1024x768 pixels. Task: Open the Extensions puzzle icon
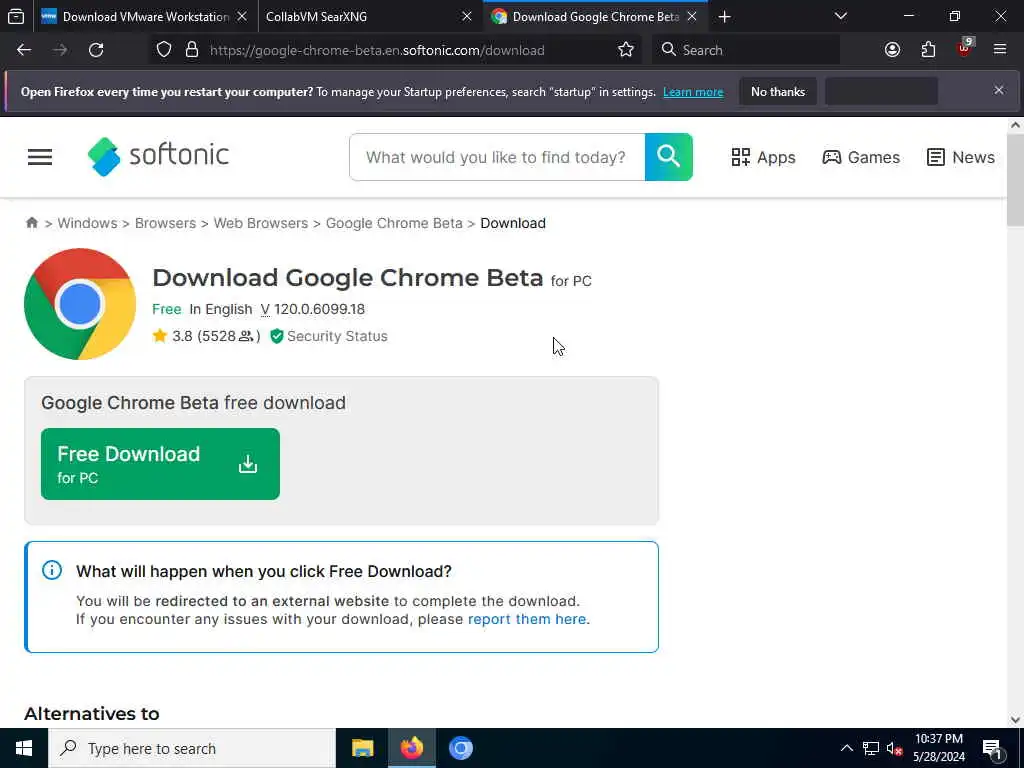(928, 50)
